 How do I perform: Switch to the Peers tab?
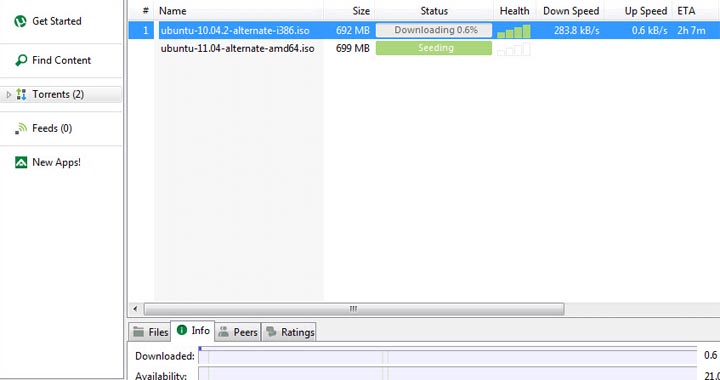pyautogui.click(x=238, y=332)
